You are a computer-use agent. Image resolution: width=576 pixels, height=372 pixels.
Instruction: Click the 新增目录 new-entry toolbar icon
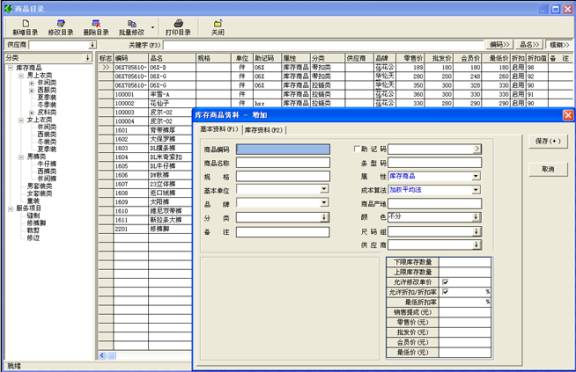point(25,23)
